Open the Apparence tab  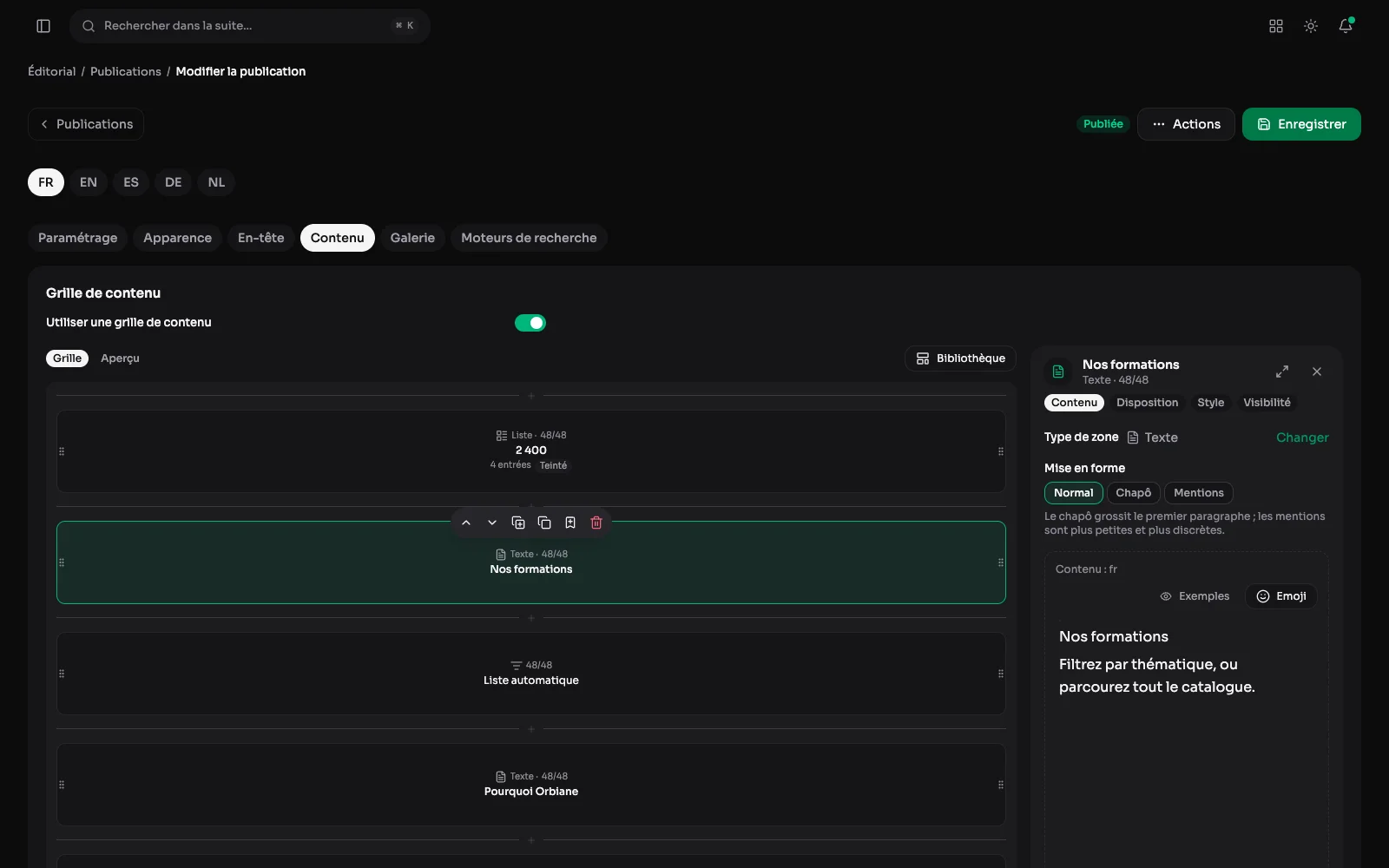tap(177, 238)
